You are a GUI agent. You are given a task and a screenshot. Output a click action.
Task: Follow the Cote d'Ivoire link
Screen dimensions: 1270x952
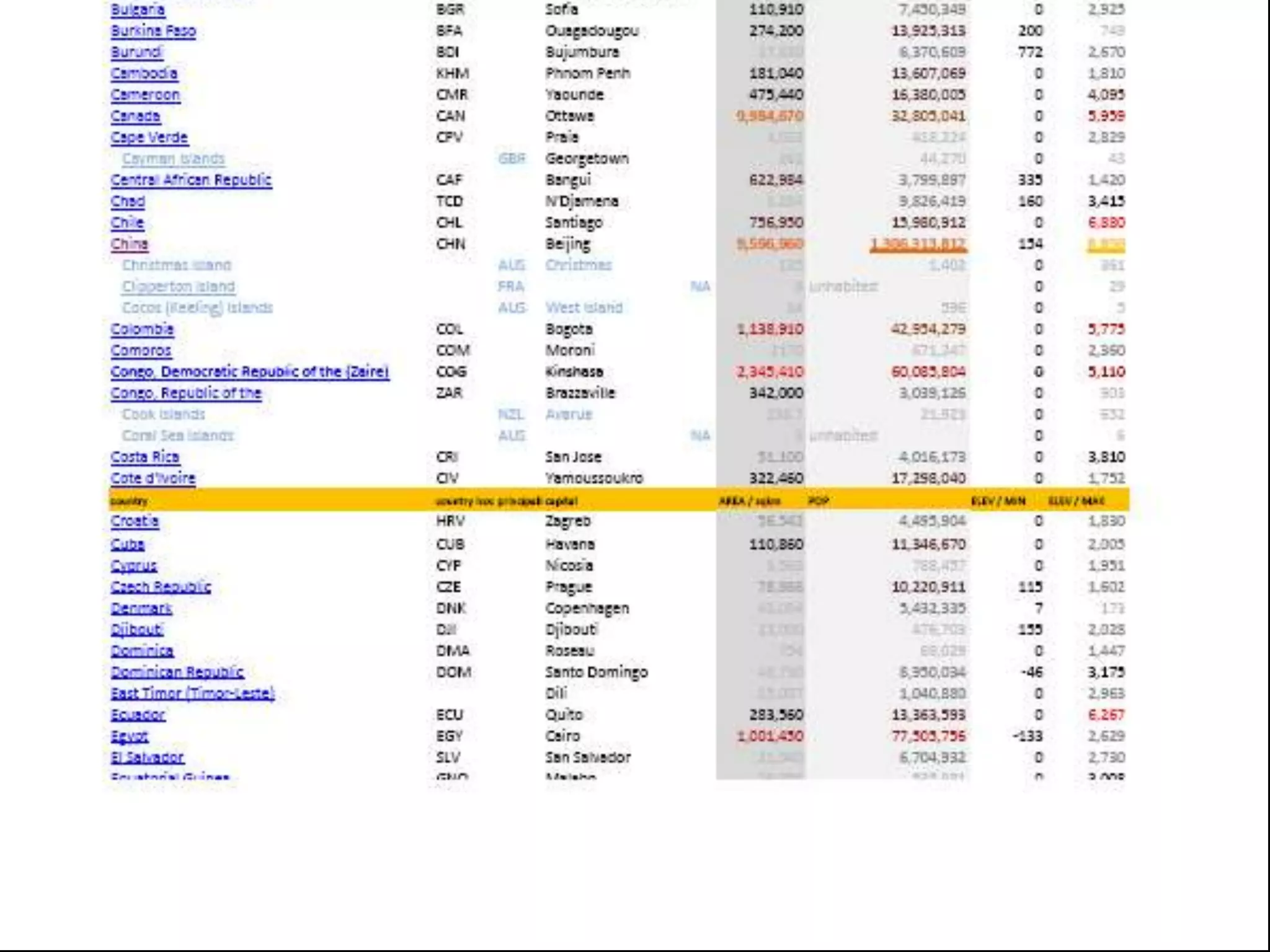pyautogui.click(x=153, y=478)
